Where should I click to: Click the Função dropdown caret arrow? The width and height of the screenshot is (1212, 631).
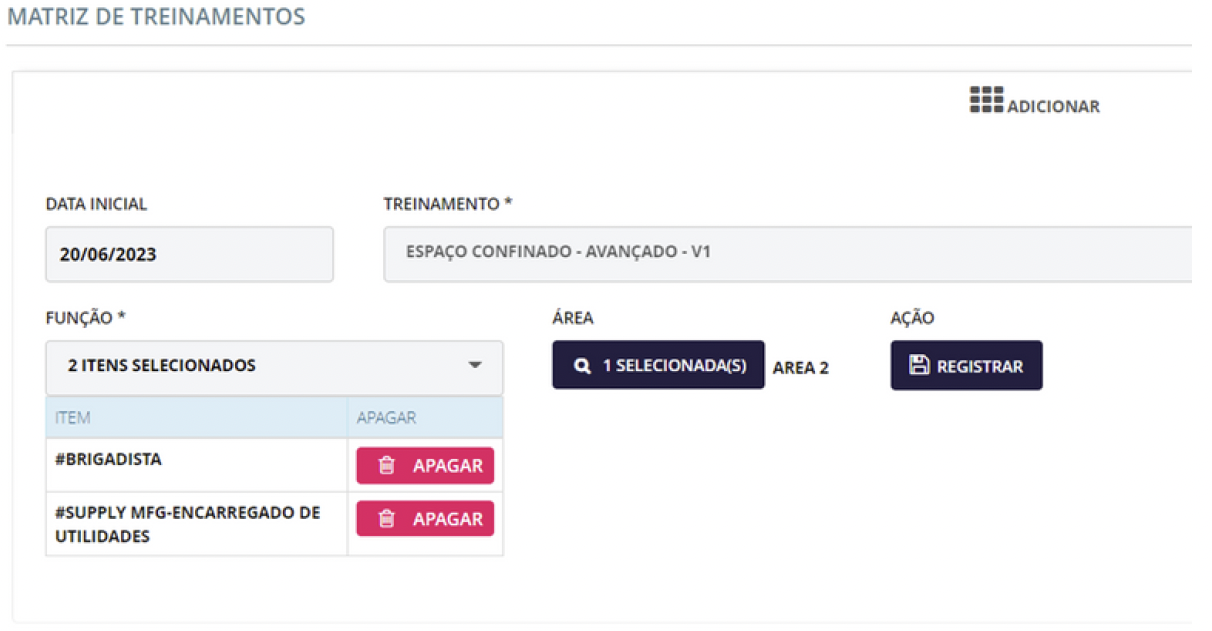coord(475,366)
